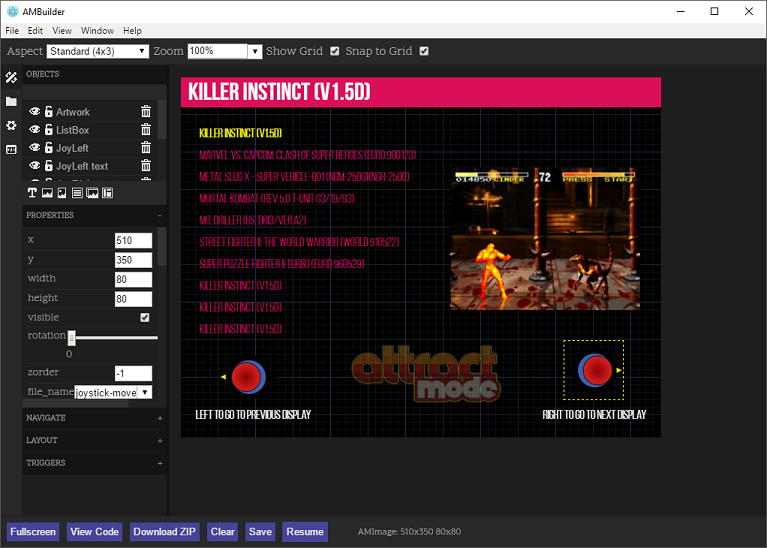The width and height of the screenshot is (767, 548).
Task: Expand the LAYOUT section
Action: click(159, 441)
